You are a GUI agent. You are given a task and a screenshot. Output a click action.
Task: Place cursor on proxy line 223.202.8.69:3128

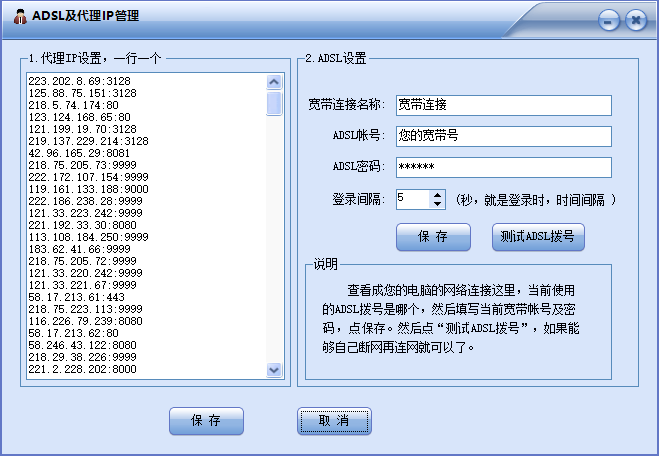point(80,81)
